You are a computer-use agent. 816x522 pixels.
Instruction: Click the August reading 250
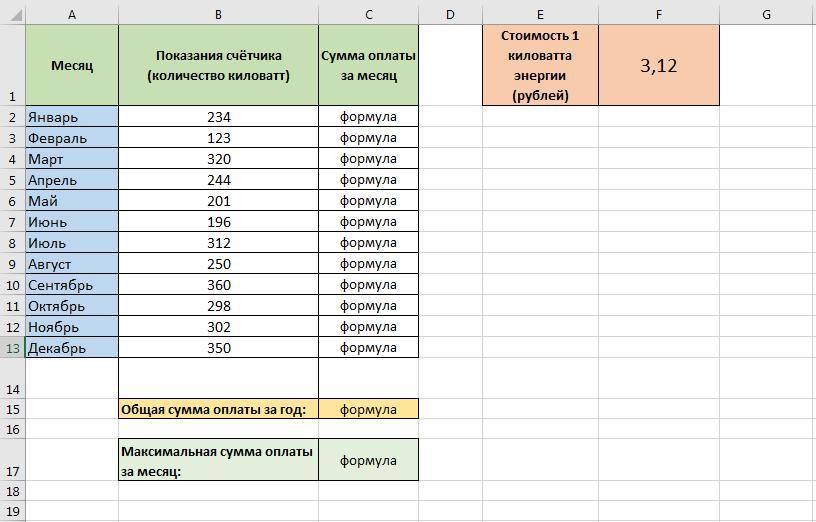coord(219,264)
